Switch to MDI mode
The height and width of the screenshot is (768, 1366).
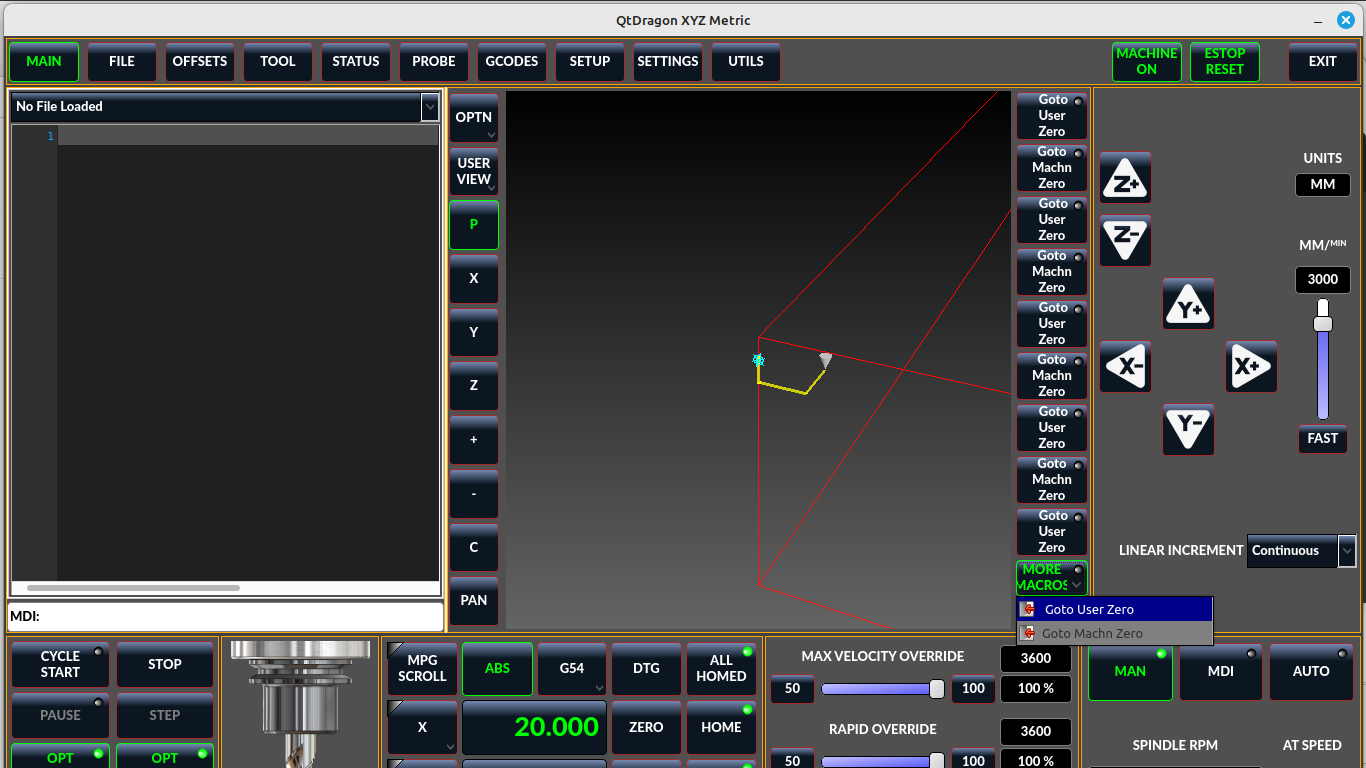tap(1220, 672)
